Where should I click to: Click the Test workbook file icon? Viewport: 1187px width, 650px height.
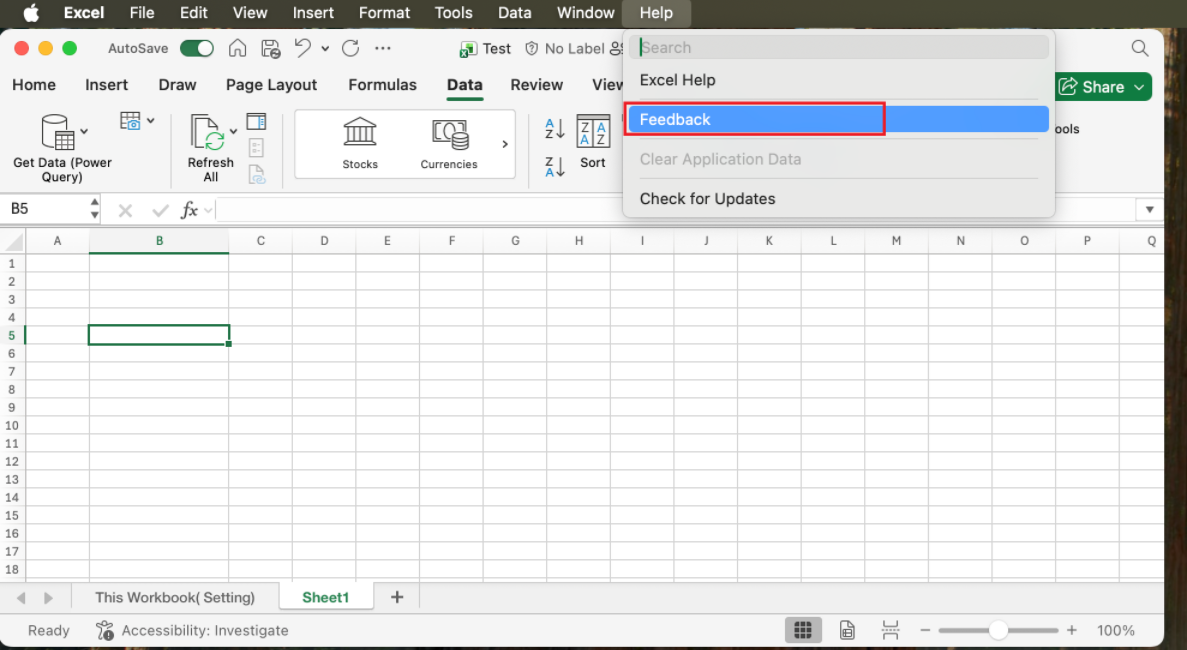[468, 49]
